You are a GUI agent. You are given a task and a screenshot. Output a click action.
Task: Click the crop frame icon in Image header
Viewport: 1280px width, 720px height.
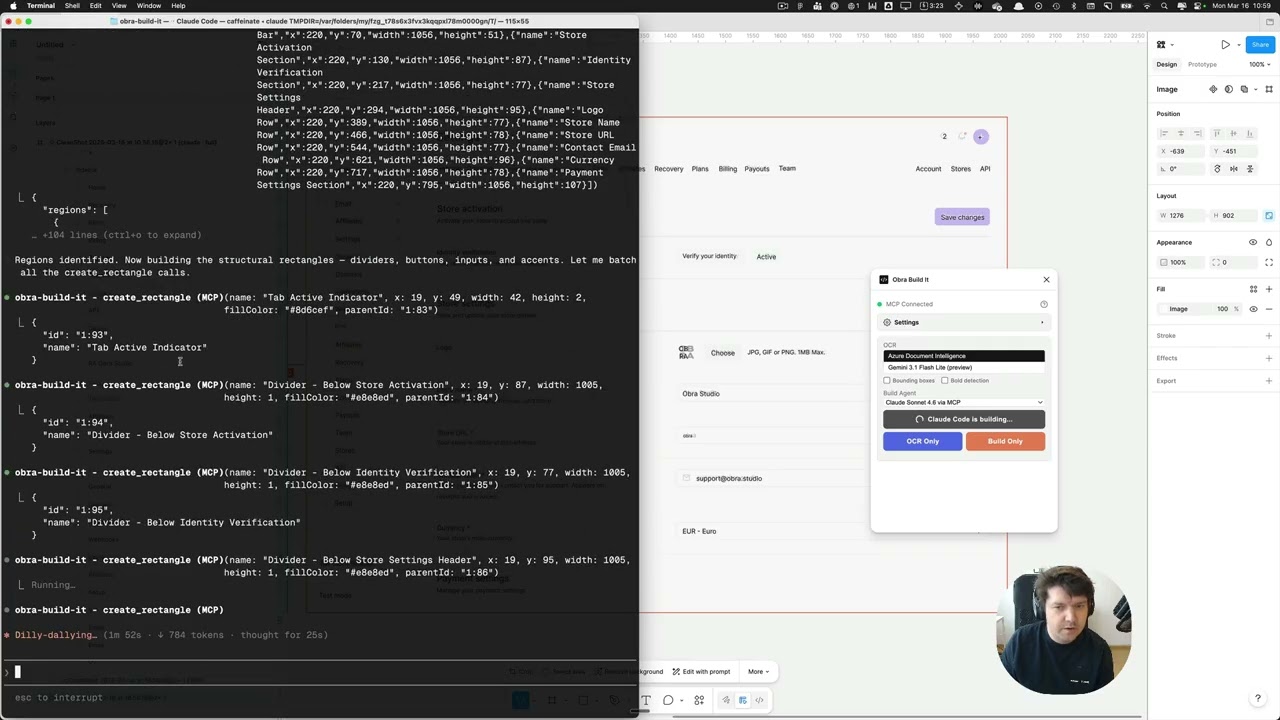(x=1269, y=89)
